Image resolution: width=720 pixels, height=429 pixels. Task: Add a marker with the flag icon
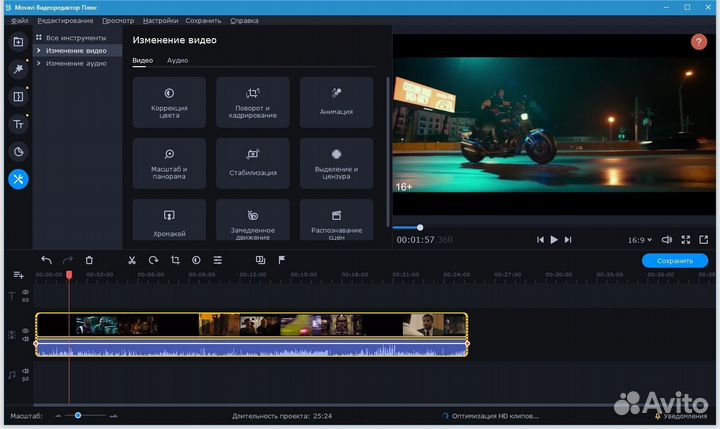281,260
